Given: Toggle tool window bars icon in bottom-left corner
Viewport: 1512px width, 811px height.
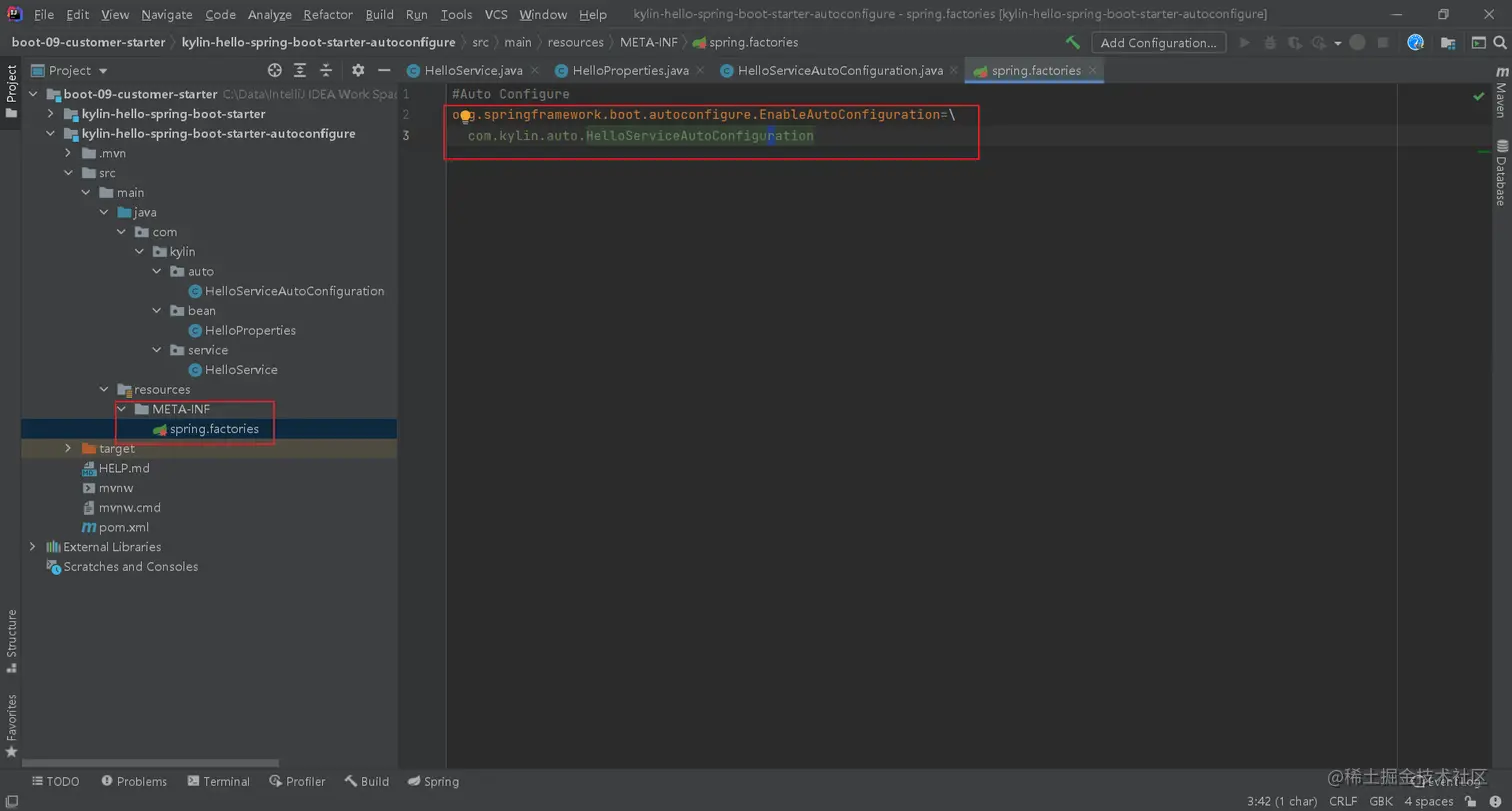Looking at the screenshot, I should 10,802.
